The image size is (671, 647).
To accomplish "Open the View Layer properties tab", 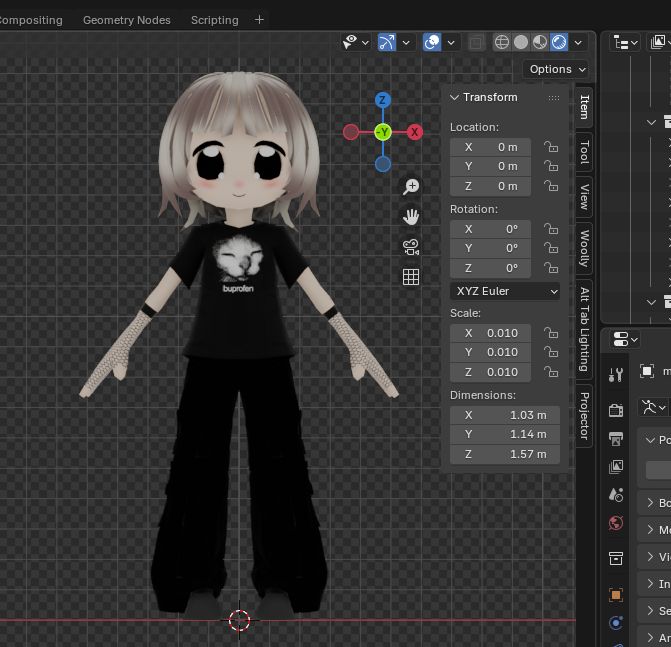I will coord(616,467).
